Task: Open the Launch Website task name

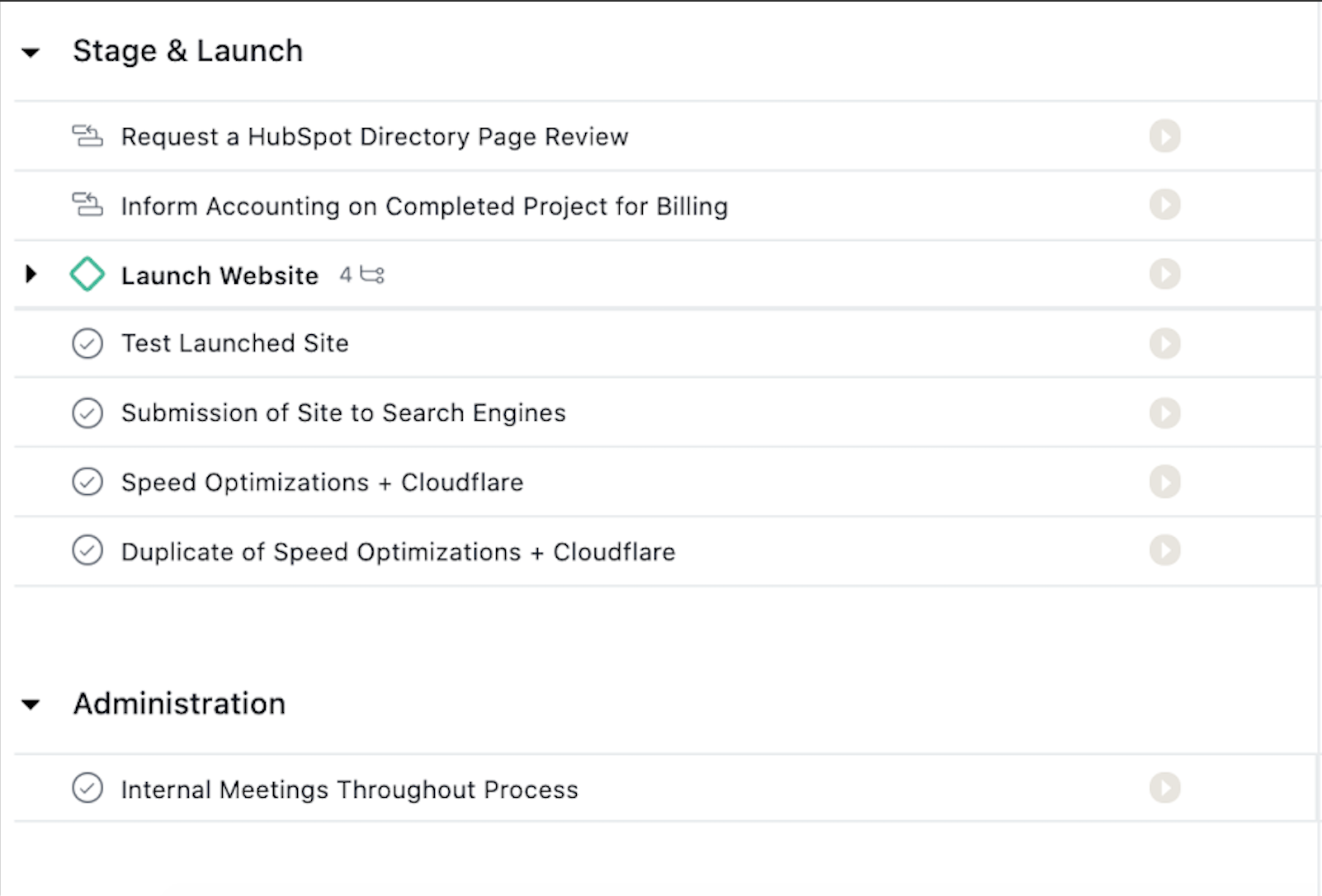Action: 220,276
